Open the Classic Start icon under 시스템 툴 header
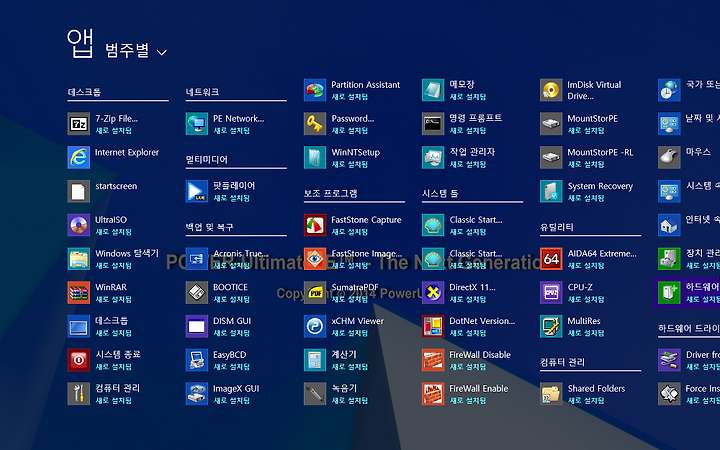Image resolution: width=720 pixels, height=450 pixels. [433, 225]
